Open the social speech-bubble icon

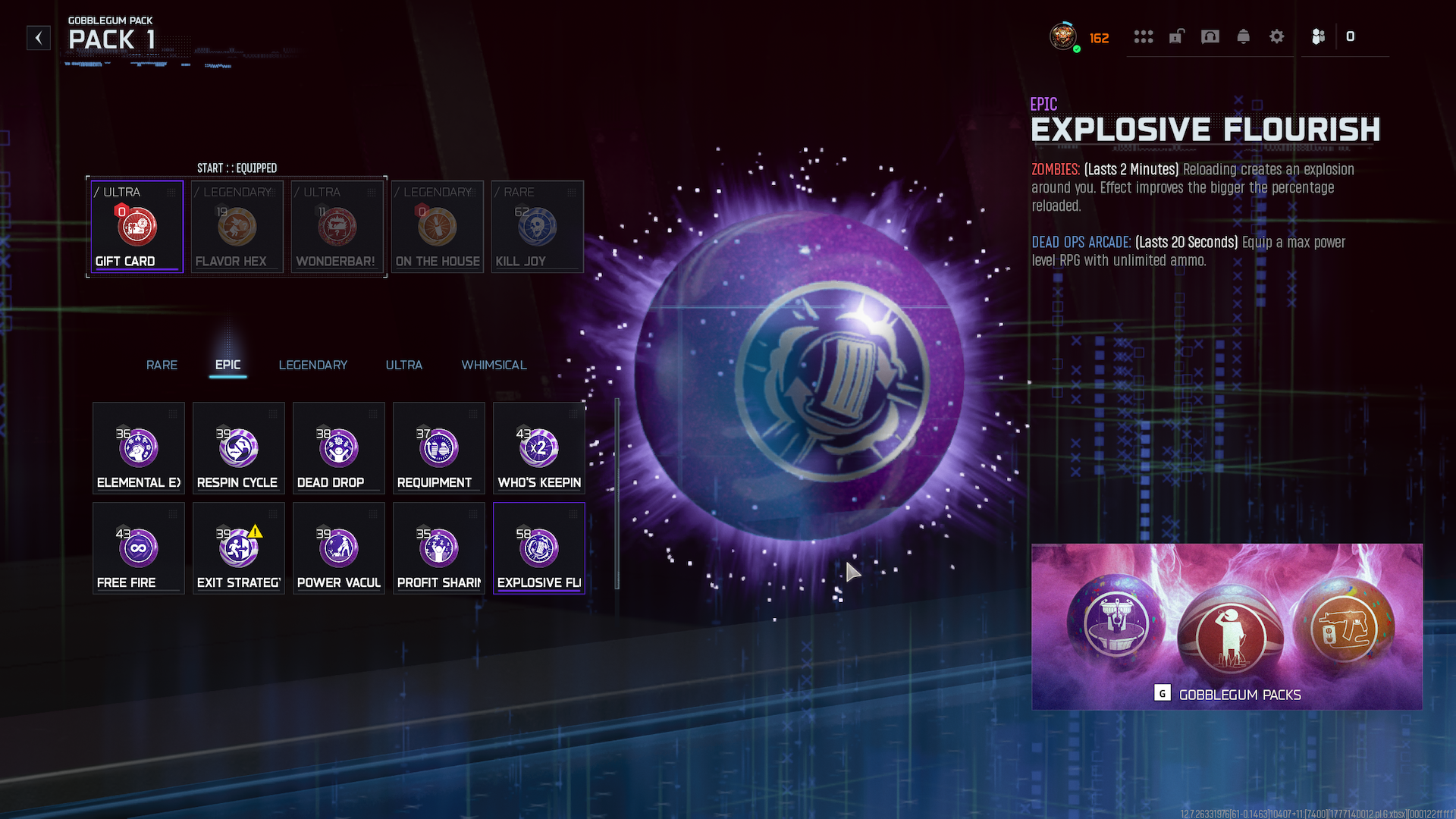(1210, 36)
